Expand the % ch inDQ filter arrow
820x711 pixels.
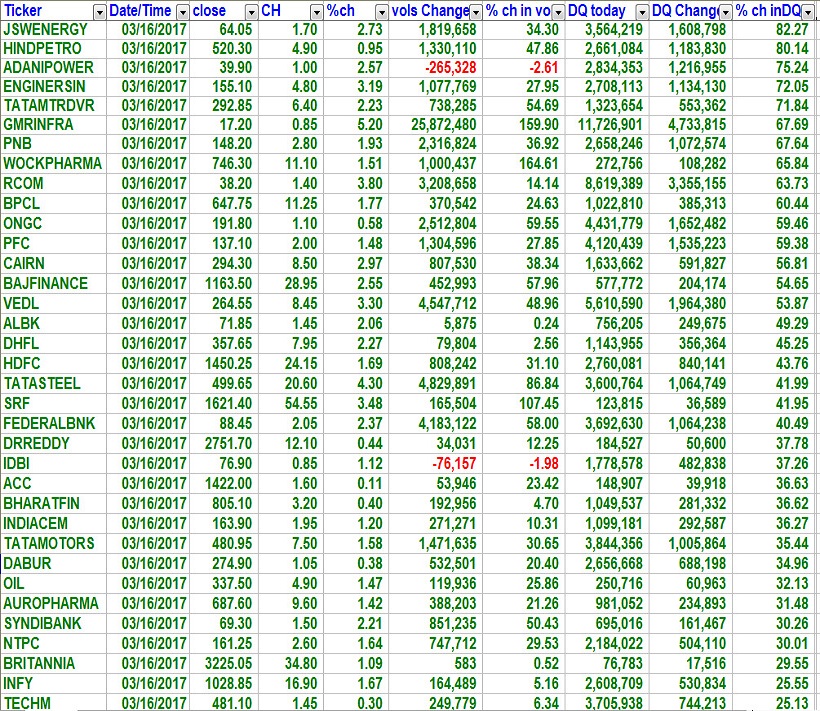(809, 12)
